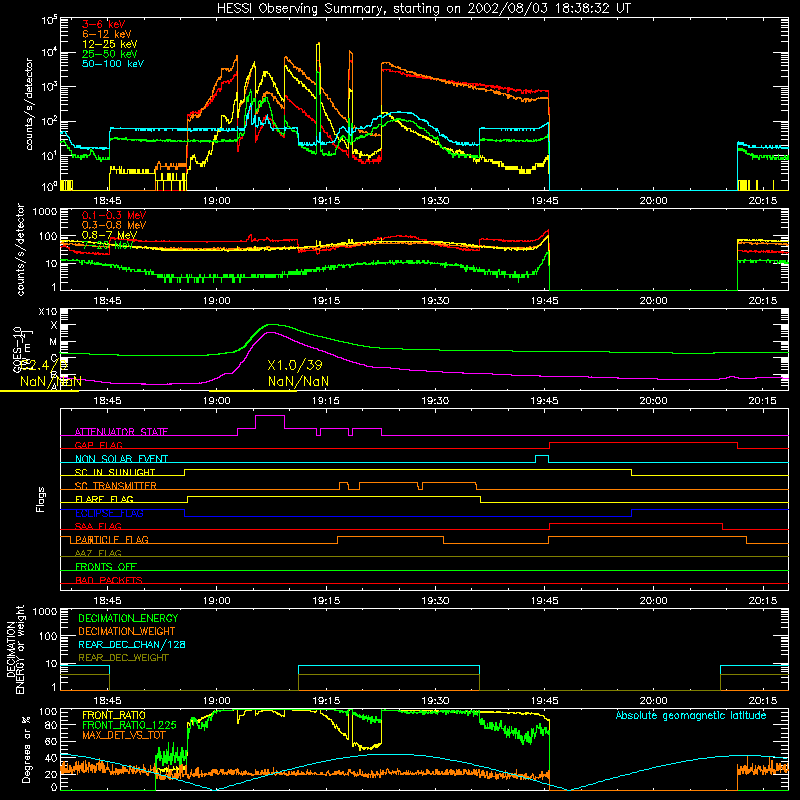This screenshot has height=800, width=800.
Task: Click the Absolute geomagnetic latitude label
Action: pos(691,716)
